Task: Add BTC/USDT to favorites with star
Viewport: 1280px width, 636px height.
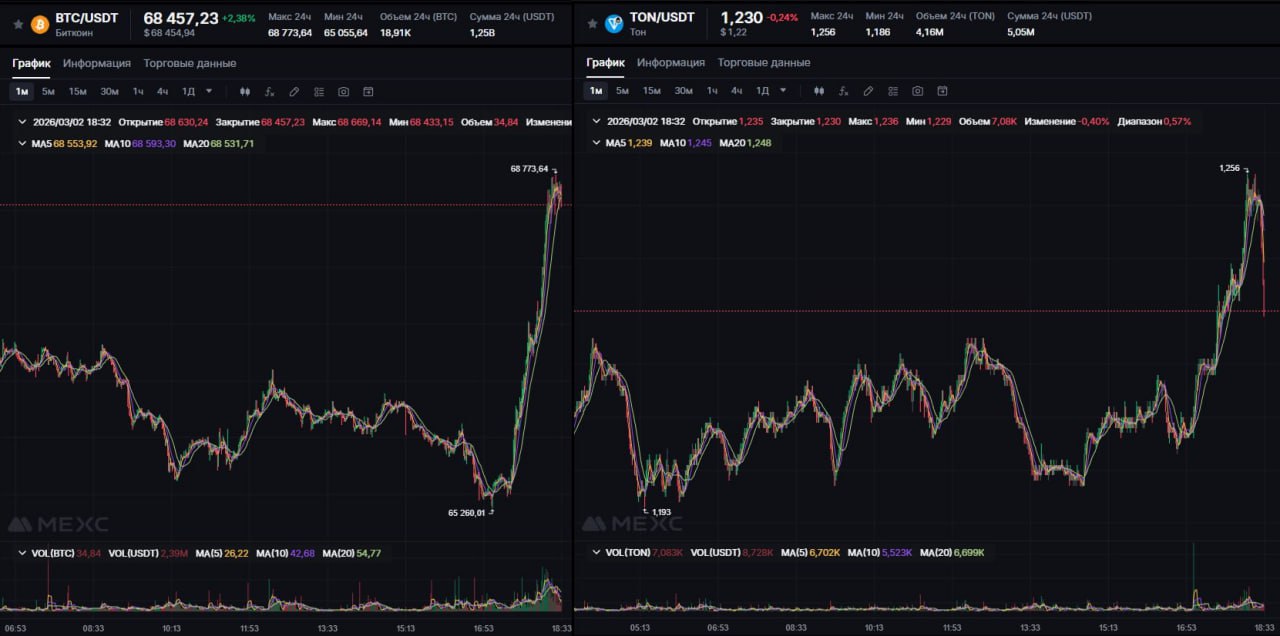Action: point(18,24)
